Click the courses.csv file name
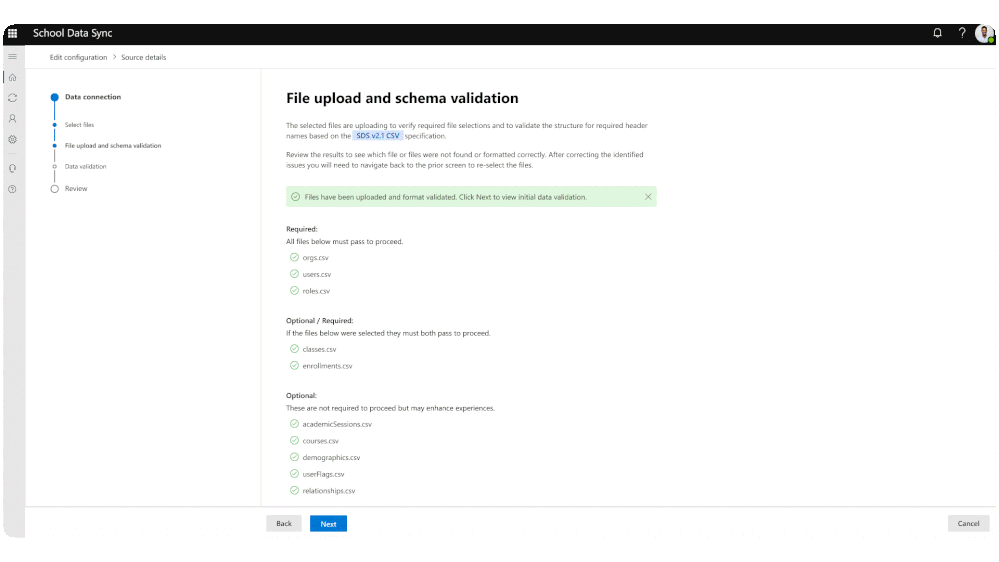The height and width of the screenshot is (562, 999). click(320, 441)
